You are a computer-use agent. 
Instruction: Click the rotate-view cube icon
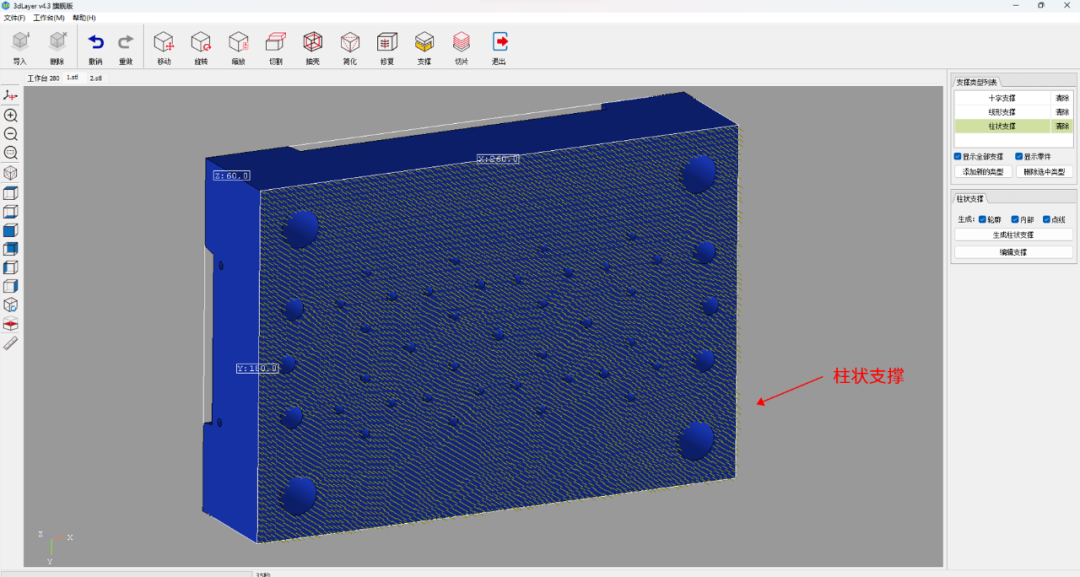coord(10,304)
